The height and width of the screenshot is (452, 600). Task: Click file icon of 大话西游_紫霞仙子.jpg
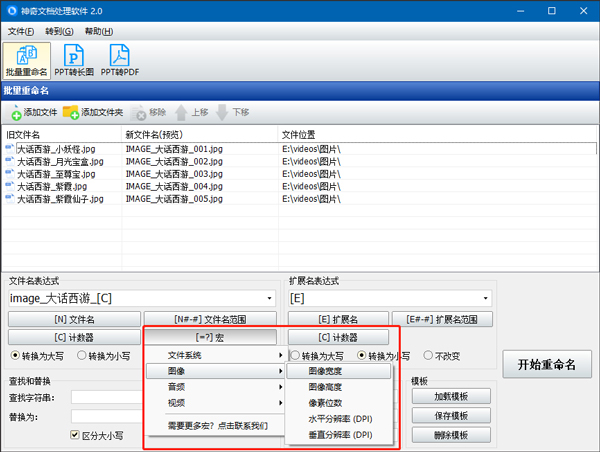click(x=10, y=199)
